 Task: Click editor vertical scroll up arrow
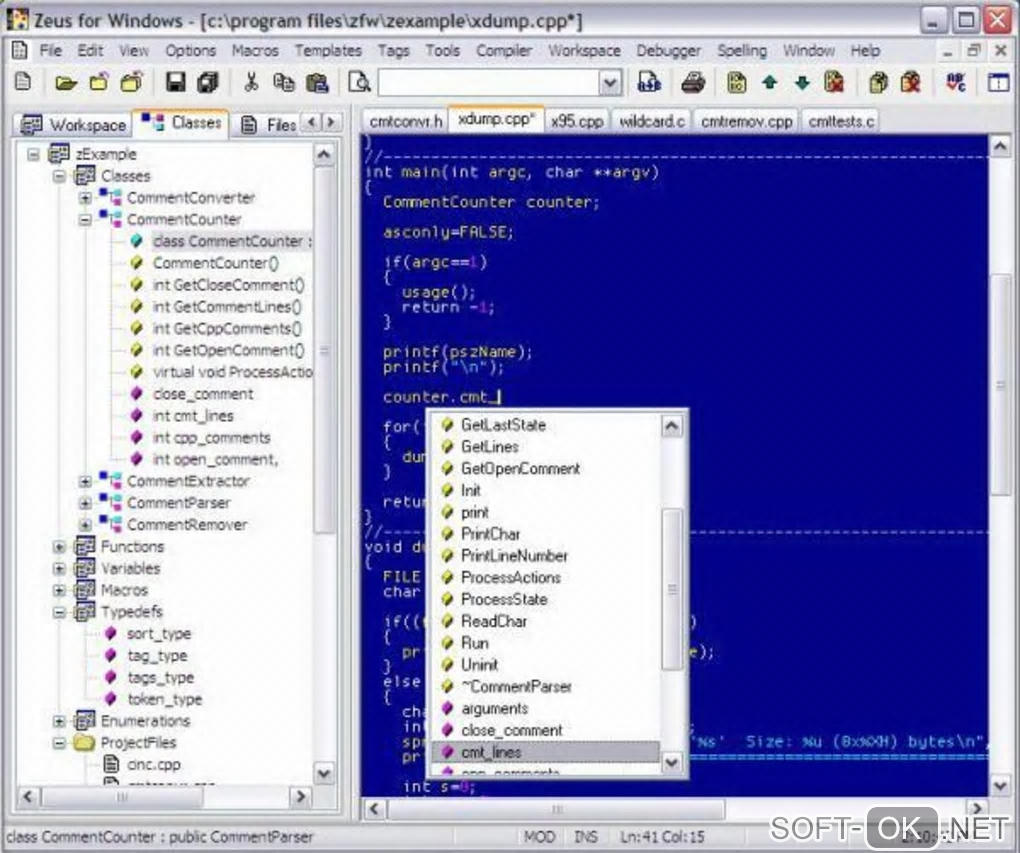(x=1000, y=147)
